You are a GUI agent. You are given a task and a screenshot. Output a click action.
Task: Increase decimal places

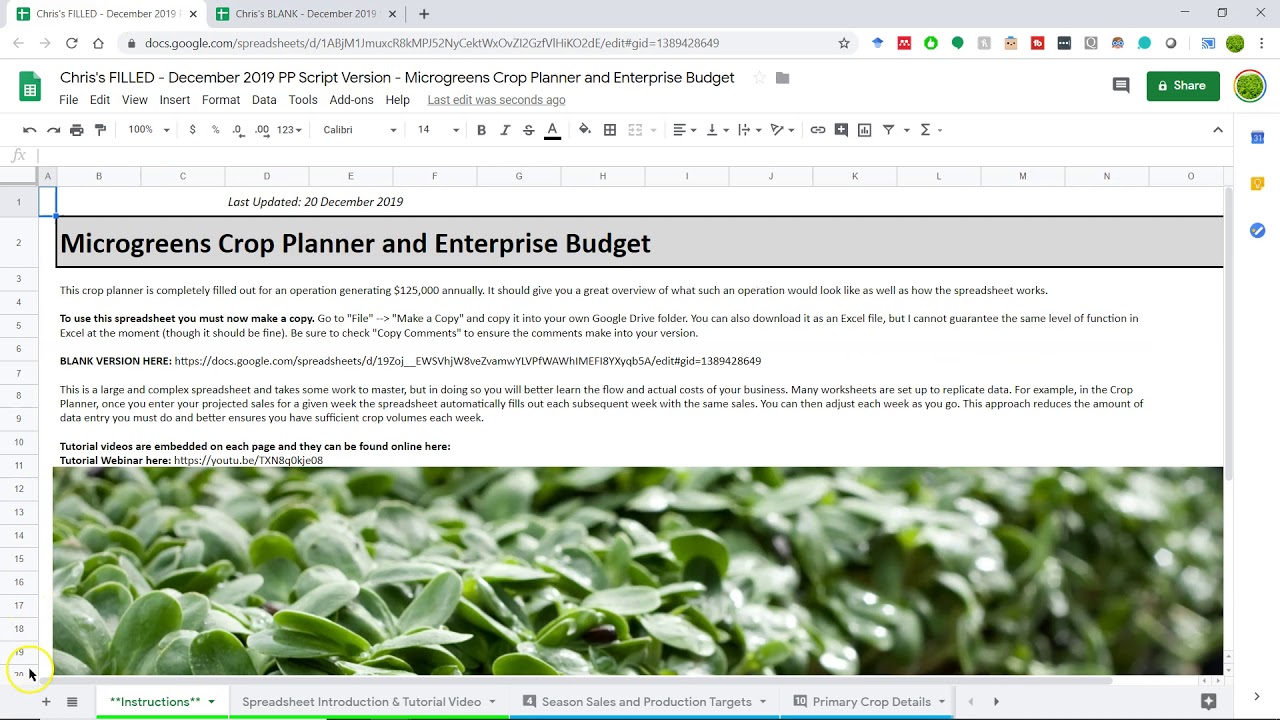pyautogui.click(x=262, y=130)
